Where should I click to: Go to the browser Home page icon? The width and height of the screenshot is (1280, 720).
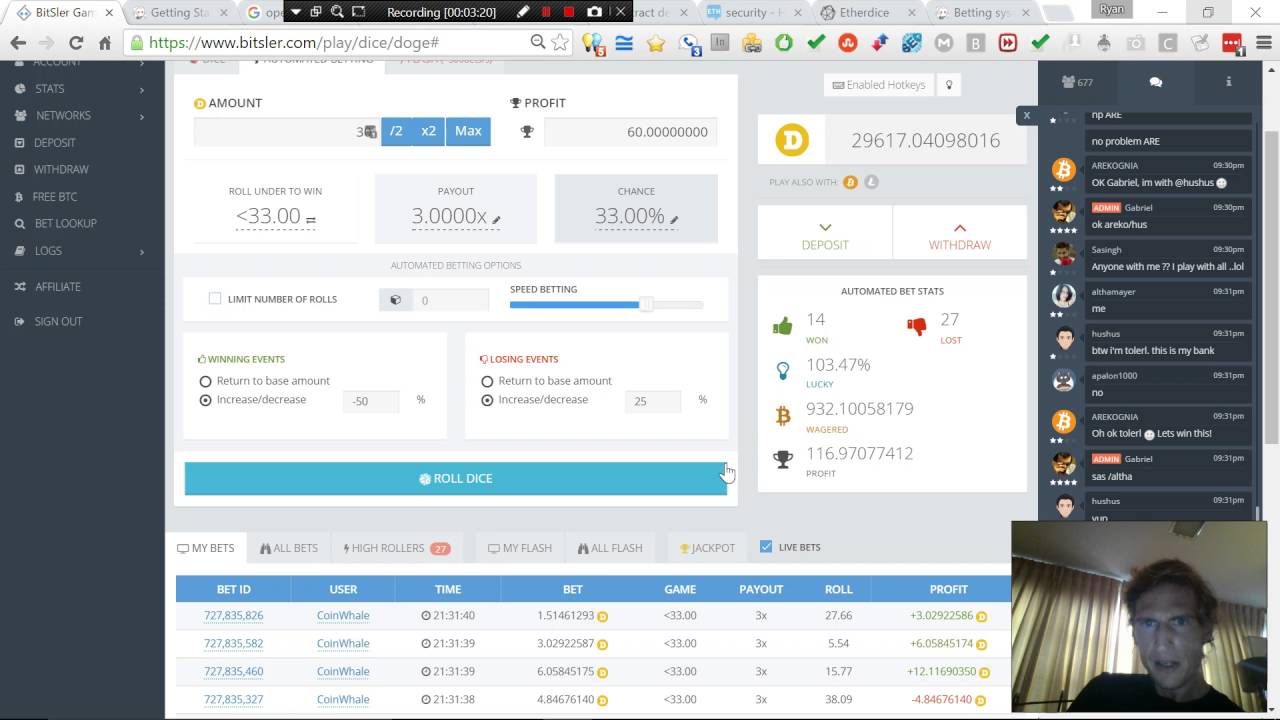105,43
